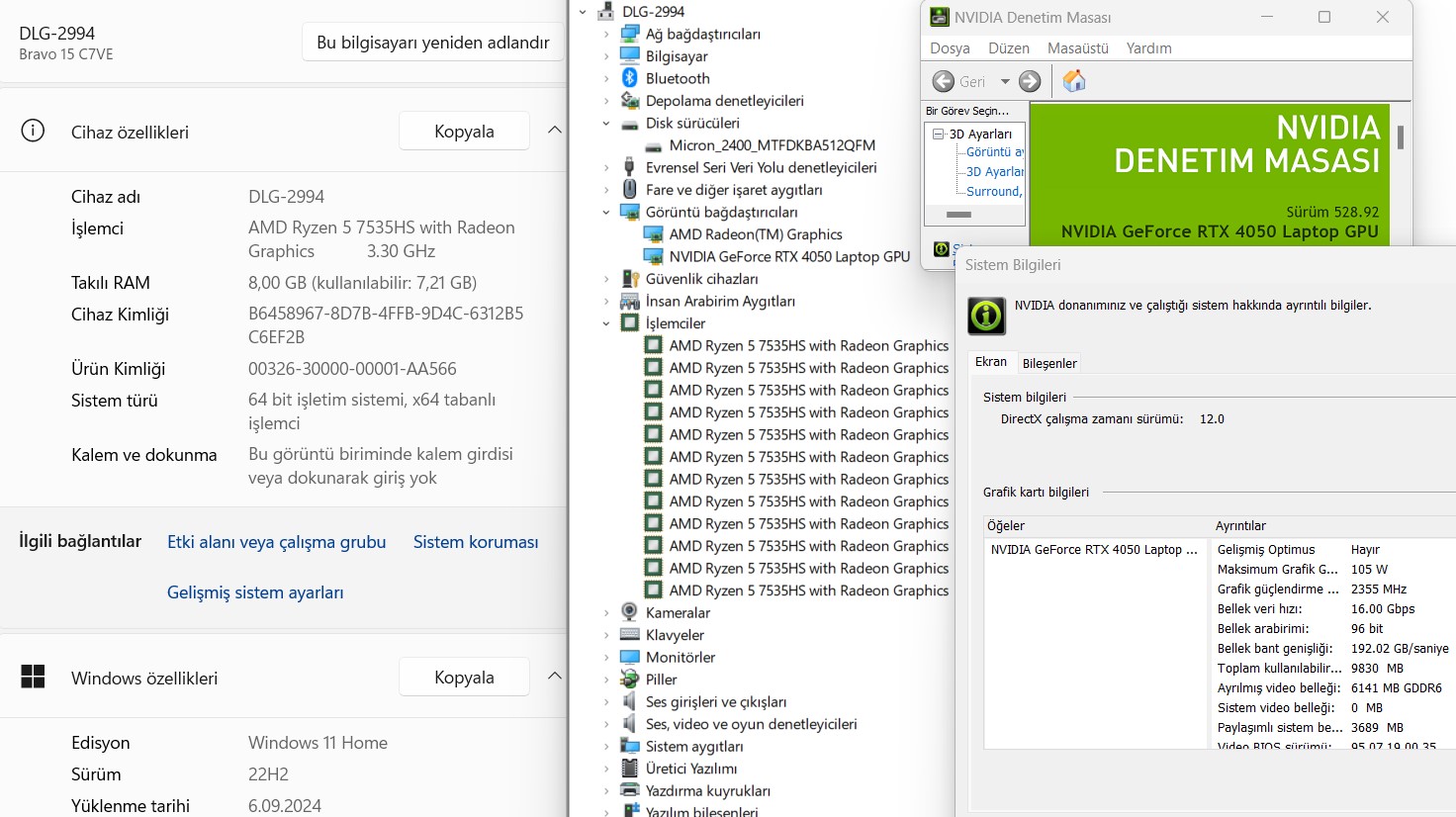Viewport: 1456px width, 817px height.
Task: Click Kopyala next to Cihaz özellikleri
Action: [464, 132]
